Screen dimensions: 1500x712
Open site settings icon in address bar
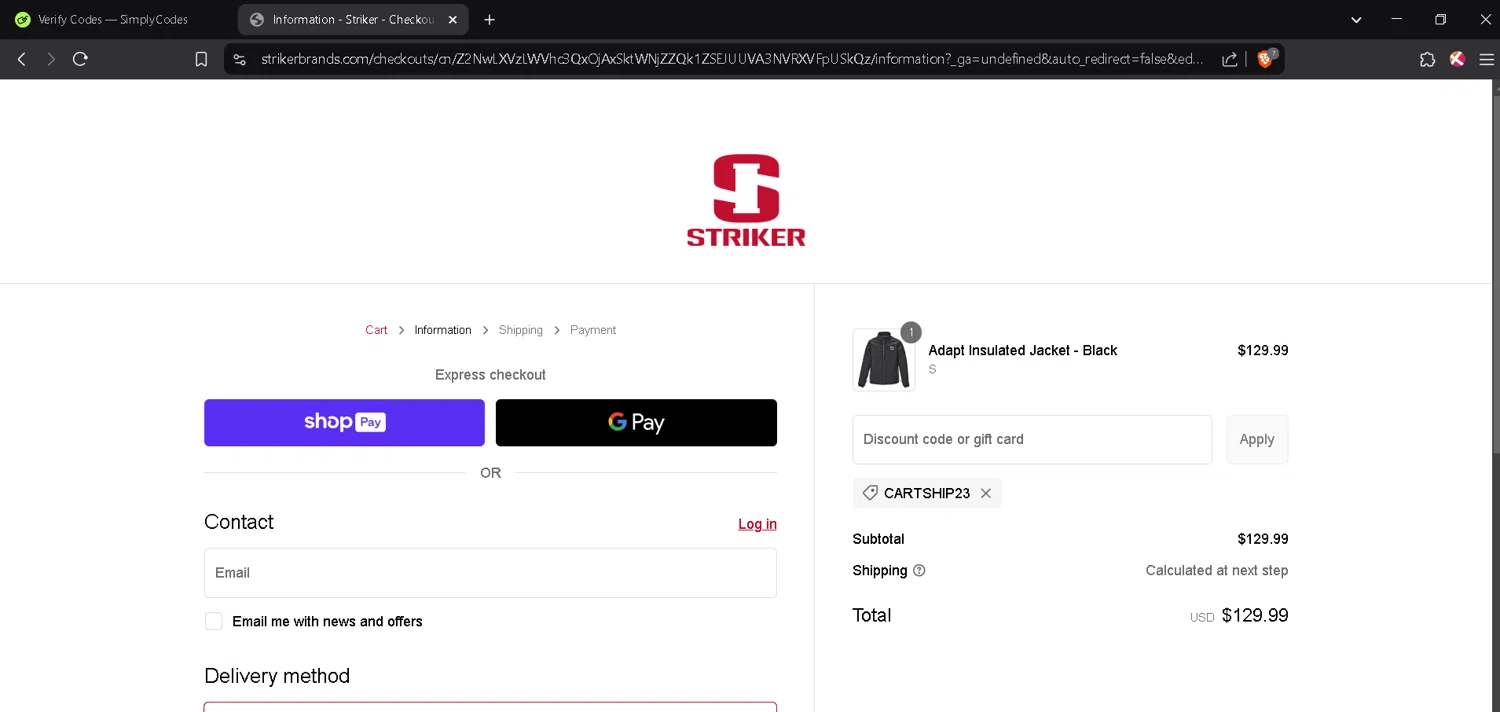[x=239, y=59]
